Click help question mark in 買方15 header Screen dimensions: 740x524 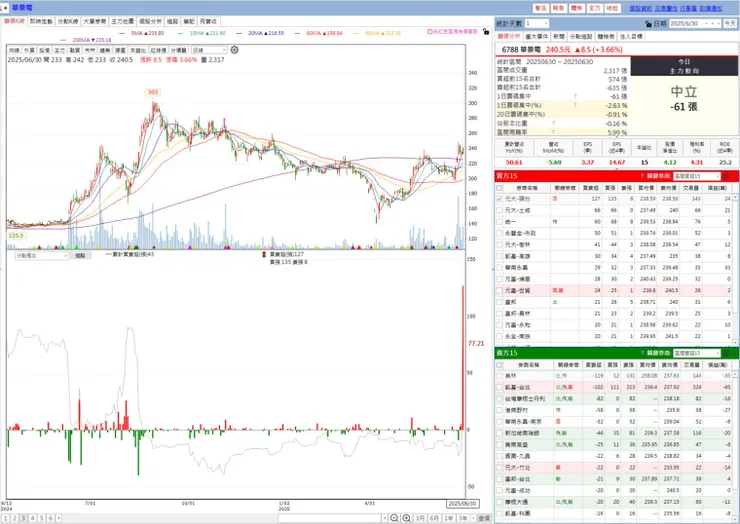click(642, 176)
